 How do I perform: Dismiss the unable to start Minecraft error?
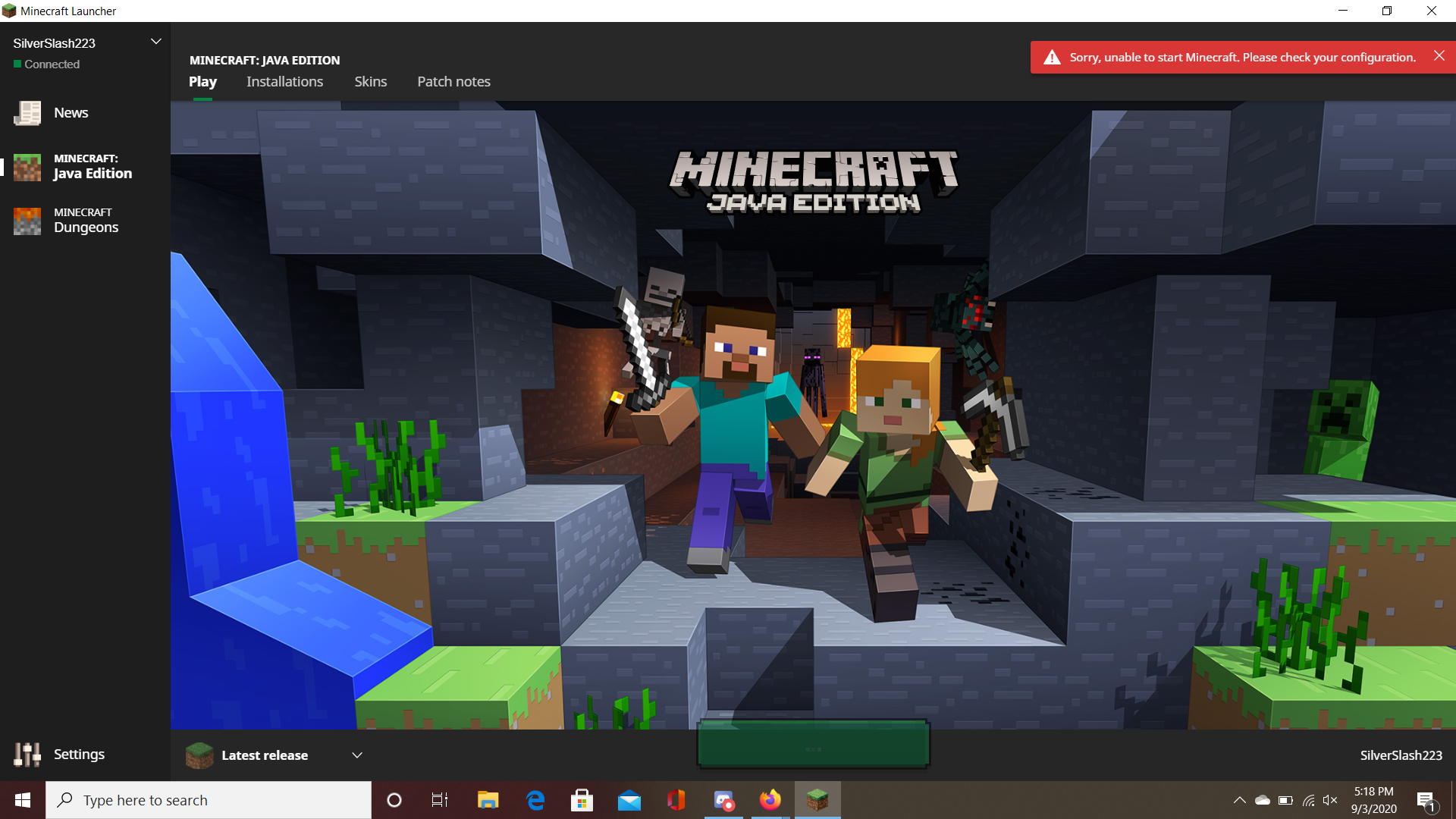[x=1439, y=56]
